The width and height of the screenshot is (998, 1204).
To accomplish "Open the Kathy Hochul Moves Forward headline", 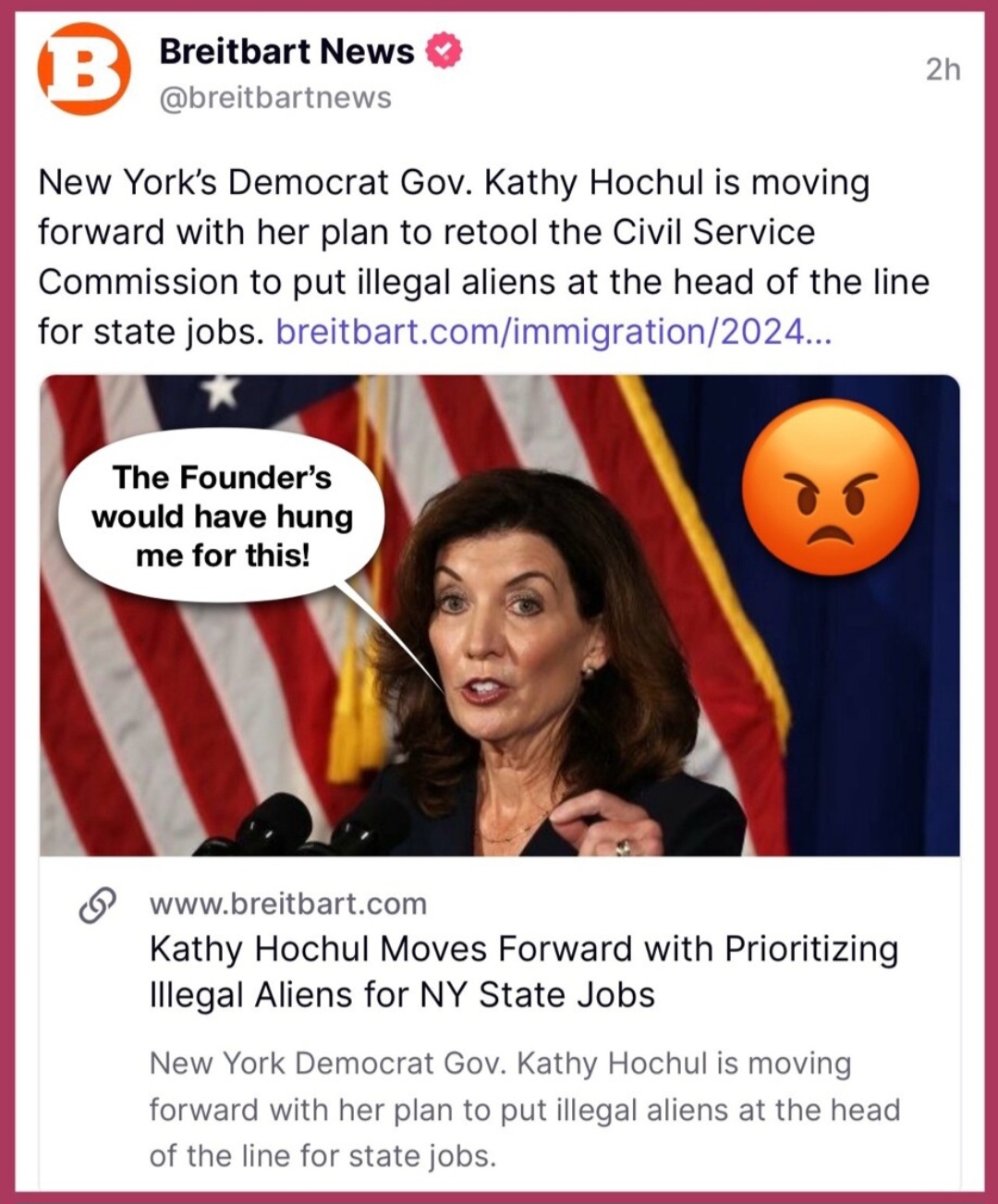I will coord(524,972).
